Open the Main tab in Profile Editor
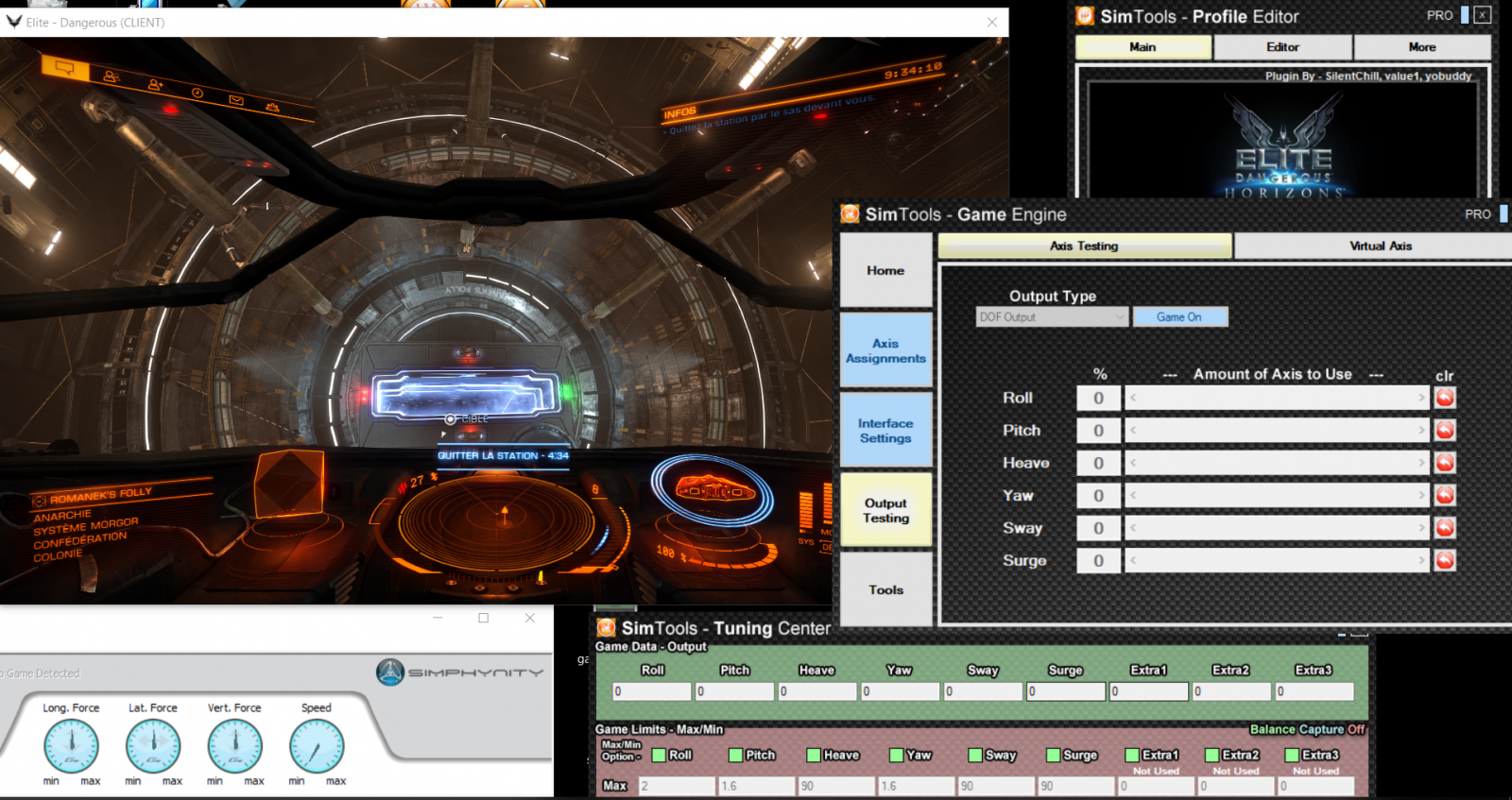 pos(1143,47)
